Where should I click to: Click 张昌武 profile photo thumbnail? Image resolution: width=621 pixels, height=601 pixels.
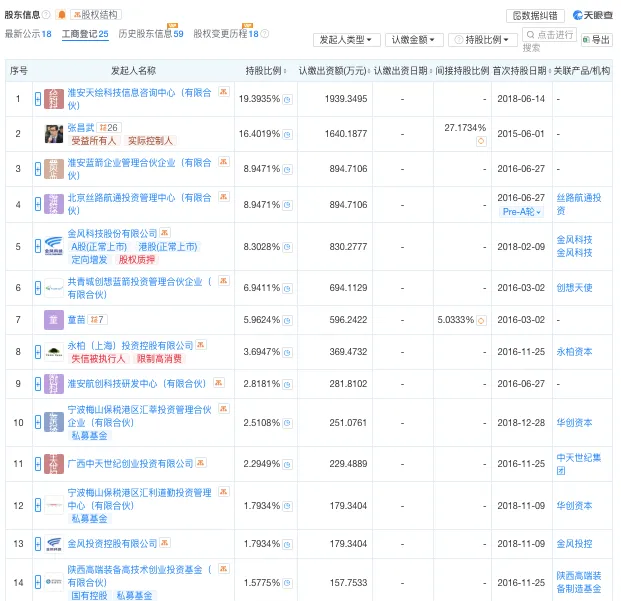coord(54,134)
